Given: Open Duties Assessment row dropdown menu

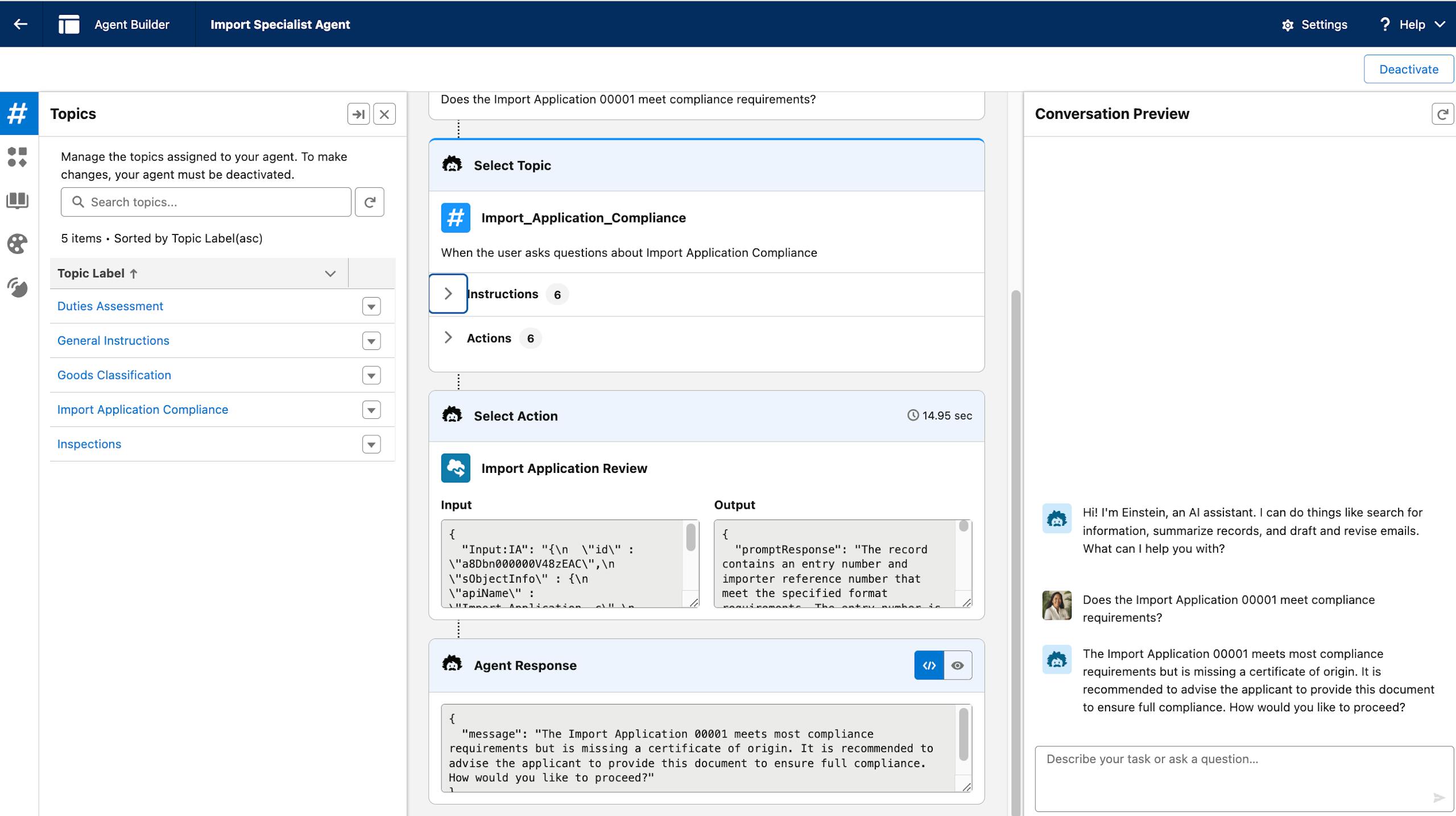Looking at the screenshot, I should coord(371,307).
